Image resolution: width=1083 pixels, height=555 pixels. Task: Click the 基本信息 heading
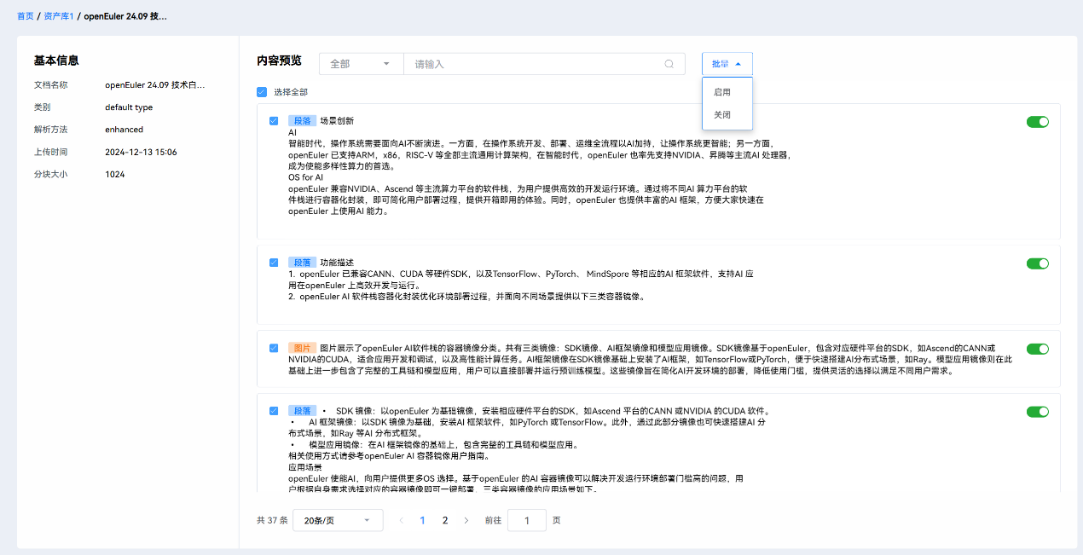[57, 61]
